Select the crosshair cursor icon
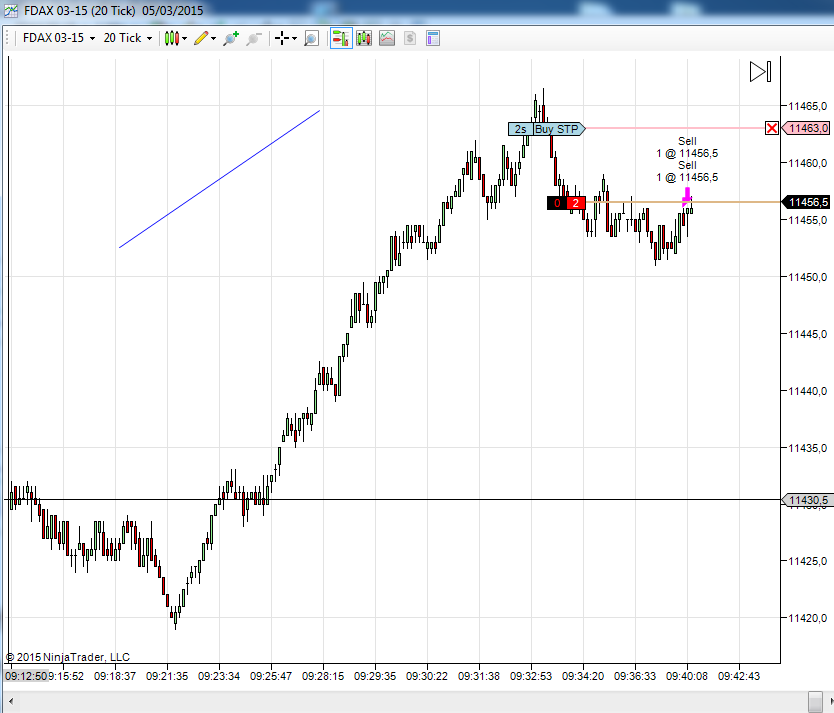834x713 pixels. [x=282, y=38]
